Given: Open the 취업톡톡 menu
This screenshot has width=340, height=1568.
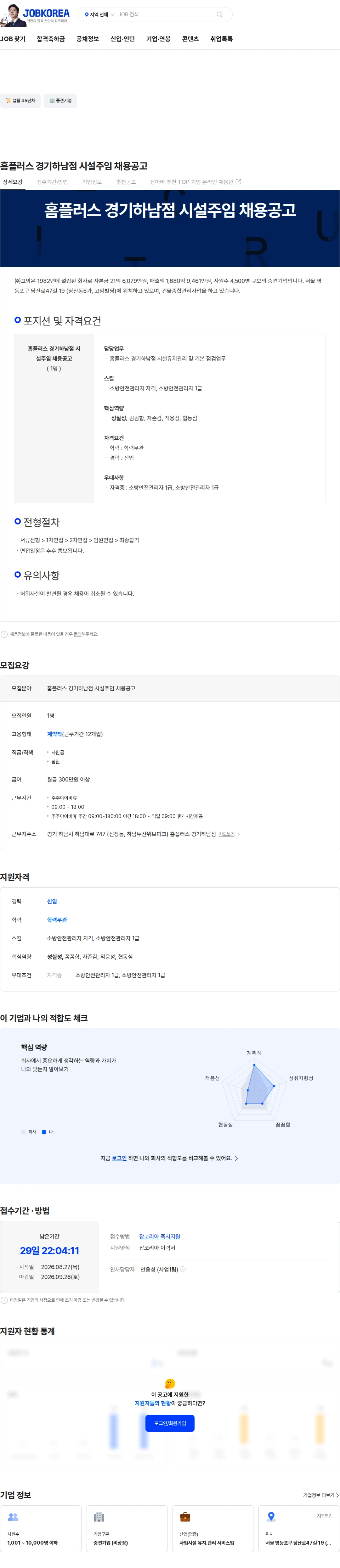Looking at the screenshot, I should point(221,39).
